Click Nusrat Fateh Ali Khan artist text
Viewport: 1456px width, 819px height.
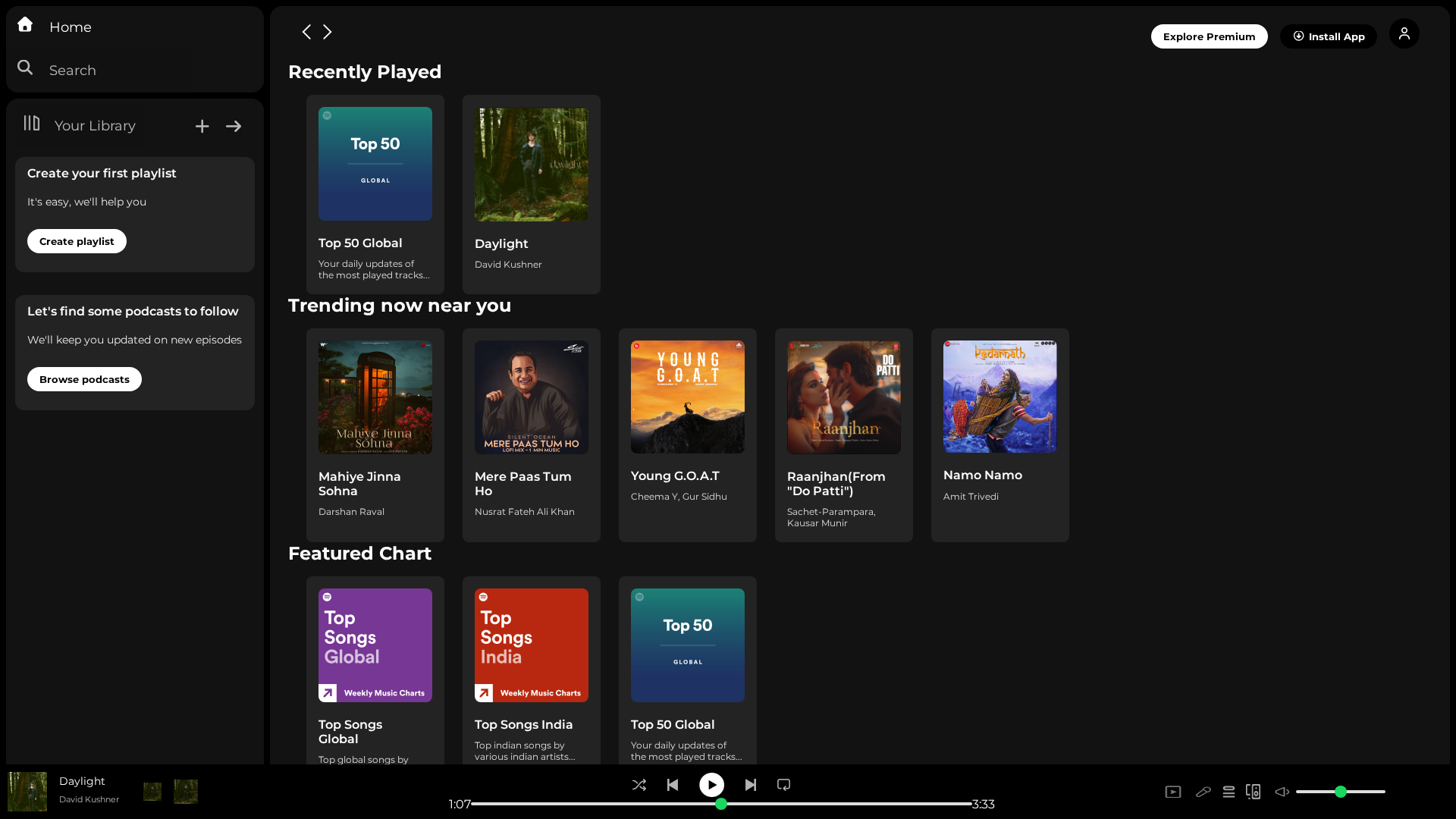tap(525, 512)
